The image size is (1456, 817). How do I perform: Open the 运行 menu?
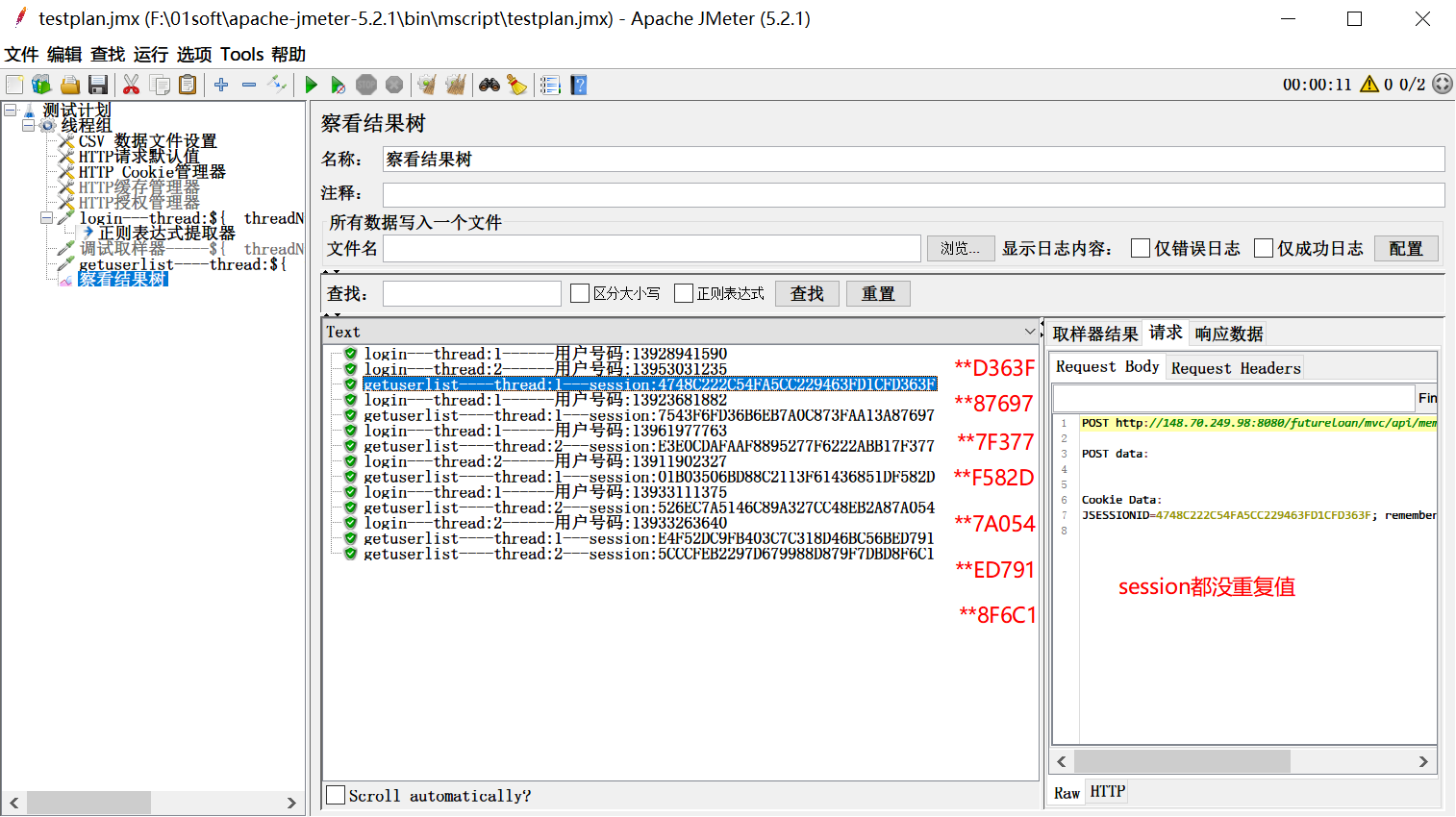pos(150,55)
